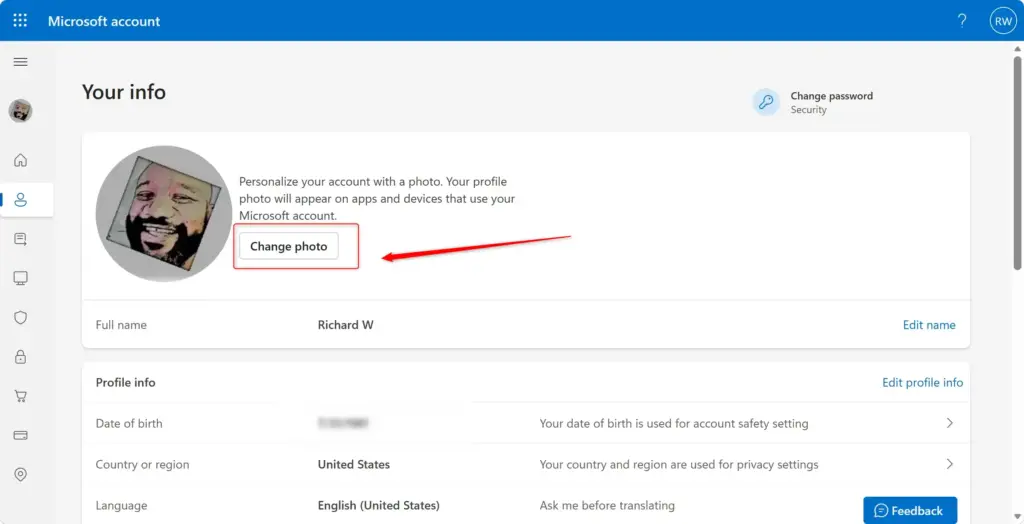1024x524 pixels.
Task: Open the Security shield sidebar icon
Action: 20,318
